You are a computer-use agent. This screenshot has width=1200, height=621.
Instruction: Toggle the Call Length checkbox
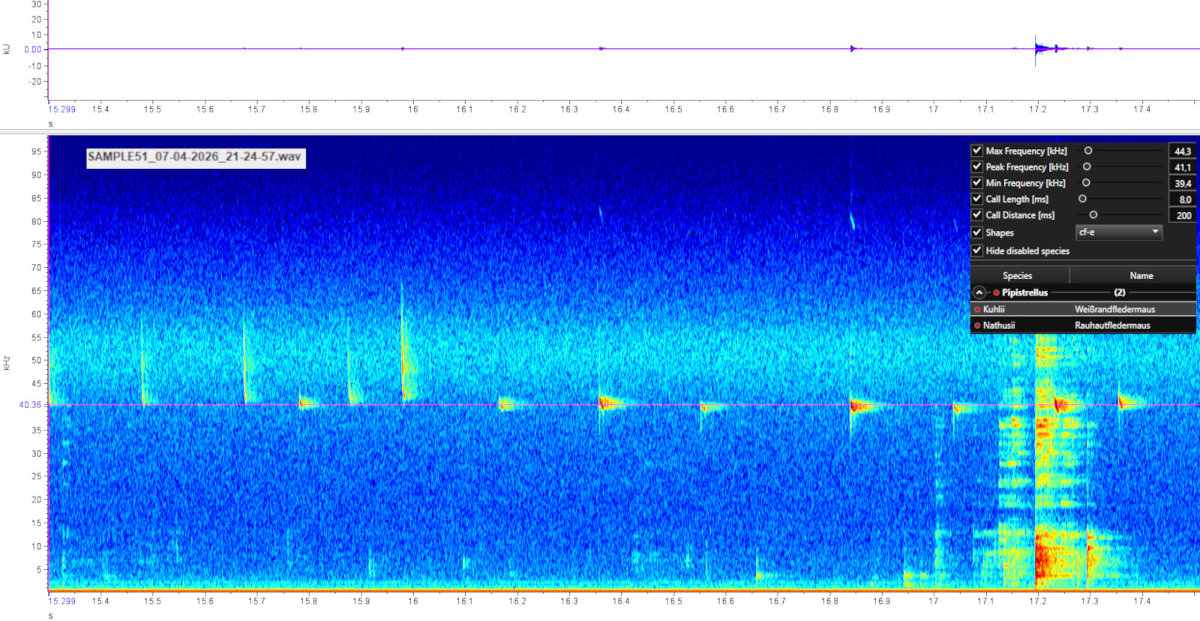point(977,199)
